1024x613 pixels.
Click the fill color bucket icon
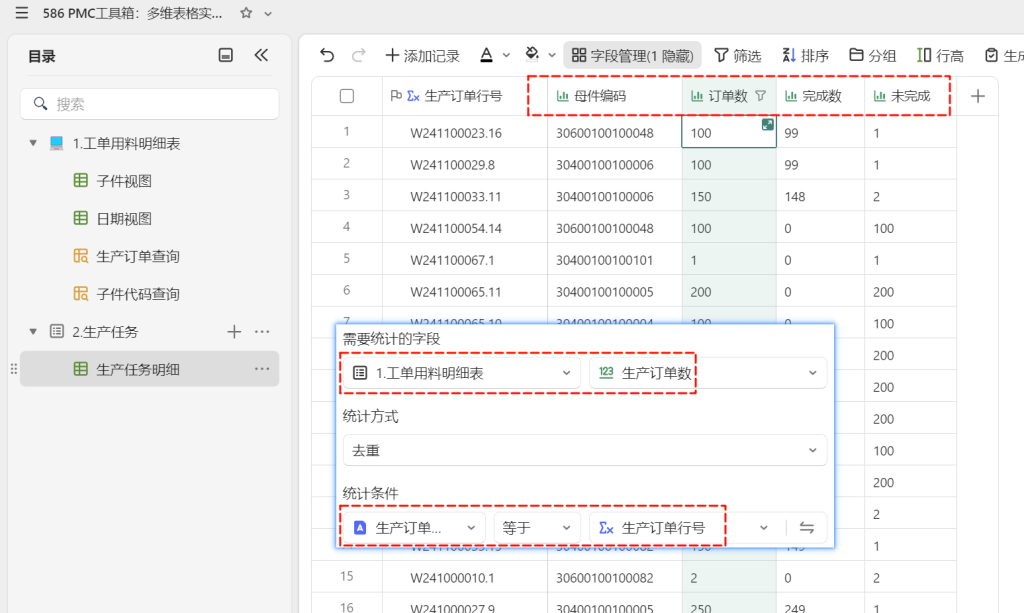532,55
